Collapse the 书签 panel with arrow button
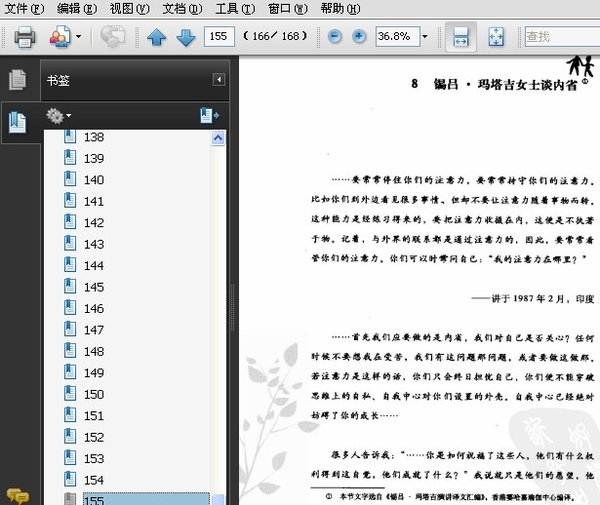600x505 pixels. 219,80
